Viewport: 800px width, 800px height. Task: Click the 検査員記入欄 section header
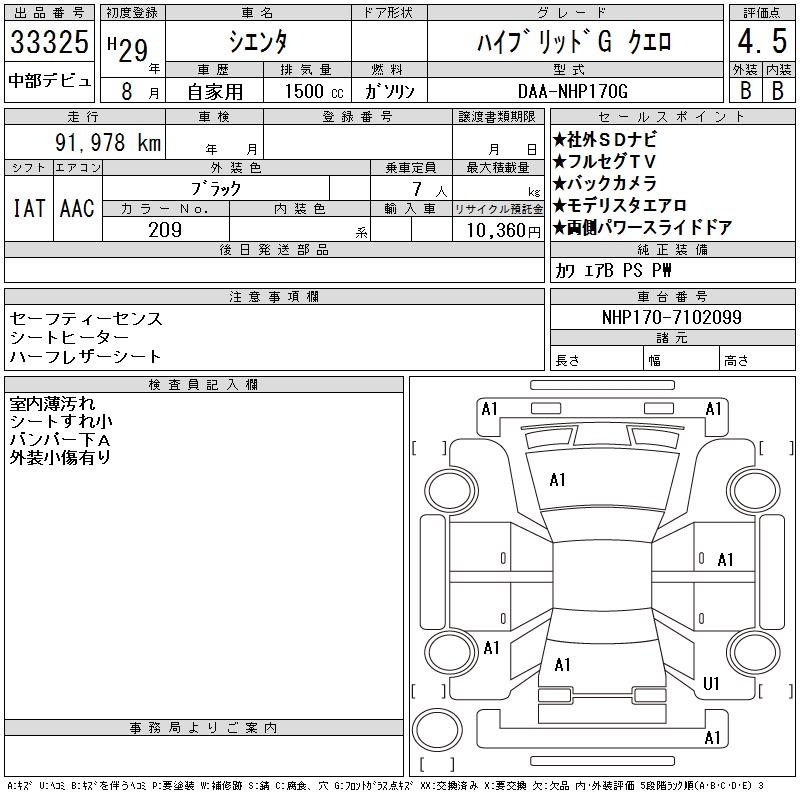tap(204, 385)
